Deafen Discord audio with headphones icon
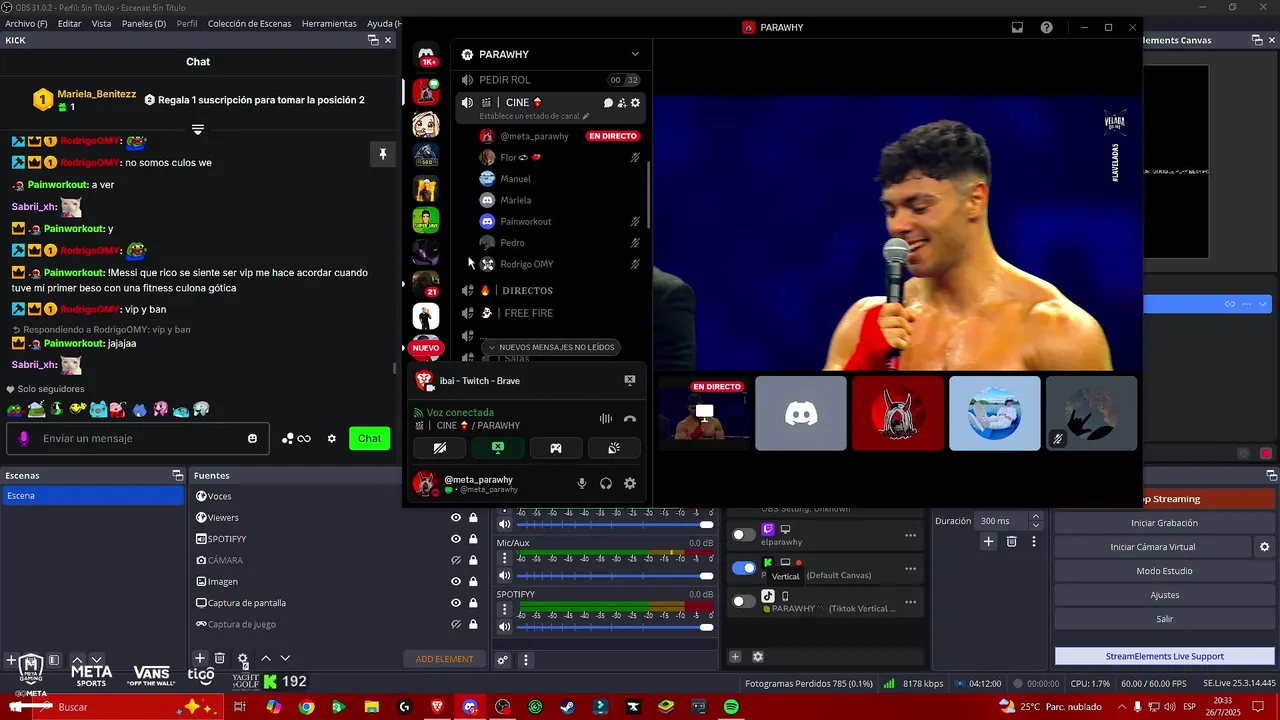The image size is (1280, 720). pos(606,483)
